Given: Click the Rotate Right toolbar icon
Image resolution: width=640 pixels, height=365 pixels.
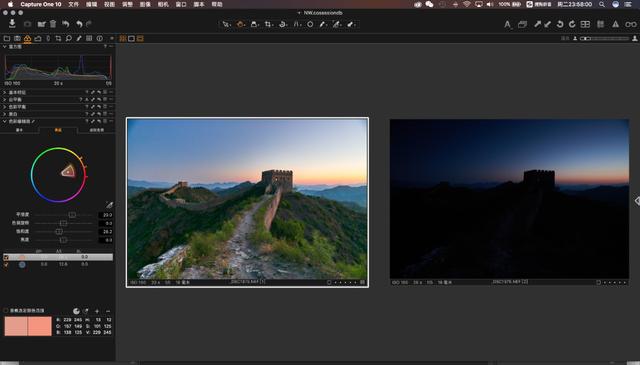Looking at the screenshot, I should click(x=572, y=24).
